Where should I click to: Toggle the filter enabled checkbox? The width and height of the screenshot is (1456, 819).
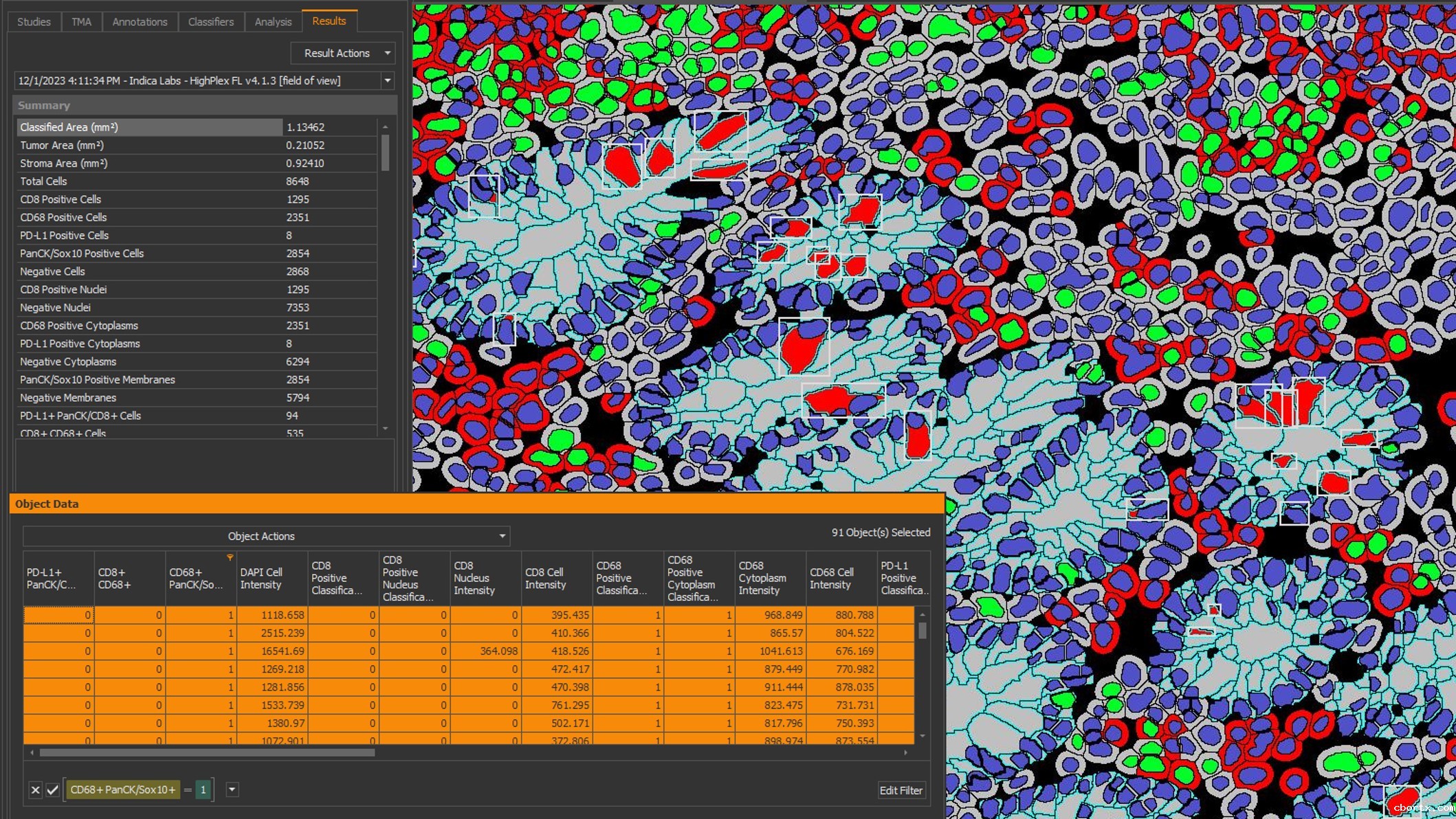52,790
